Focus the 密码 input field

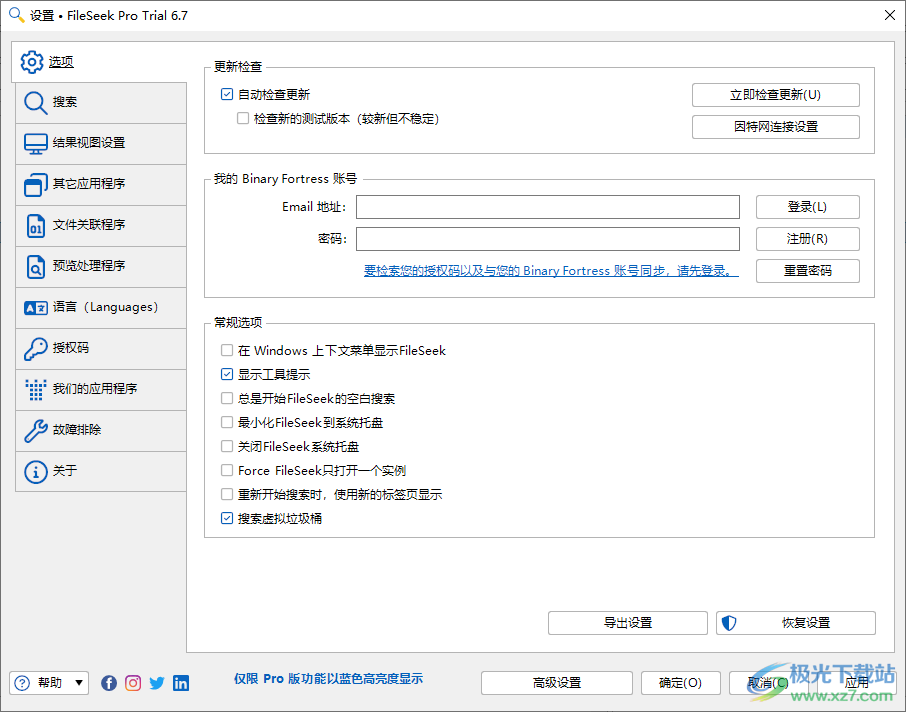(x=547, y=239)
